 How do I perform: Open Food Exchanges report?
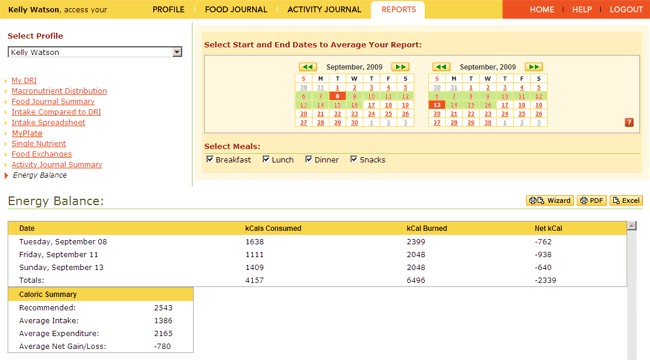pos(41,154)
